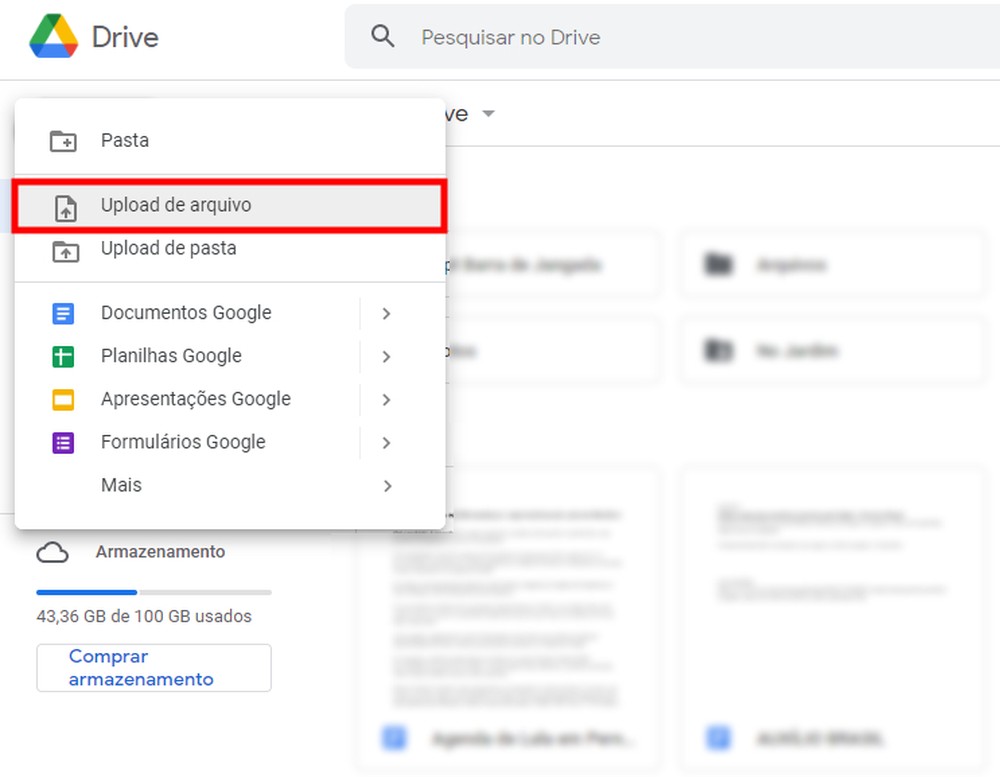This screenshot has height=777, width=1000.
Task: Expand the Documentos Google submenu chevron
Action: (x=388, y=313)
